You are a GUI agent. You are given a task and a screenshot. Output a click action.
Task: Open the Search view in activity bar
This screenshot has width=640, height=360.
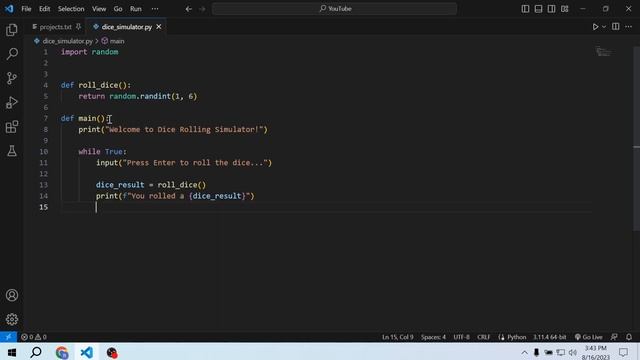coord(12,54)
